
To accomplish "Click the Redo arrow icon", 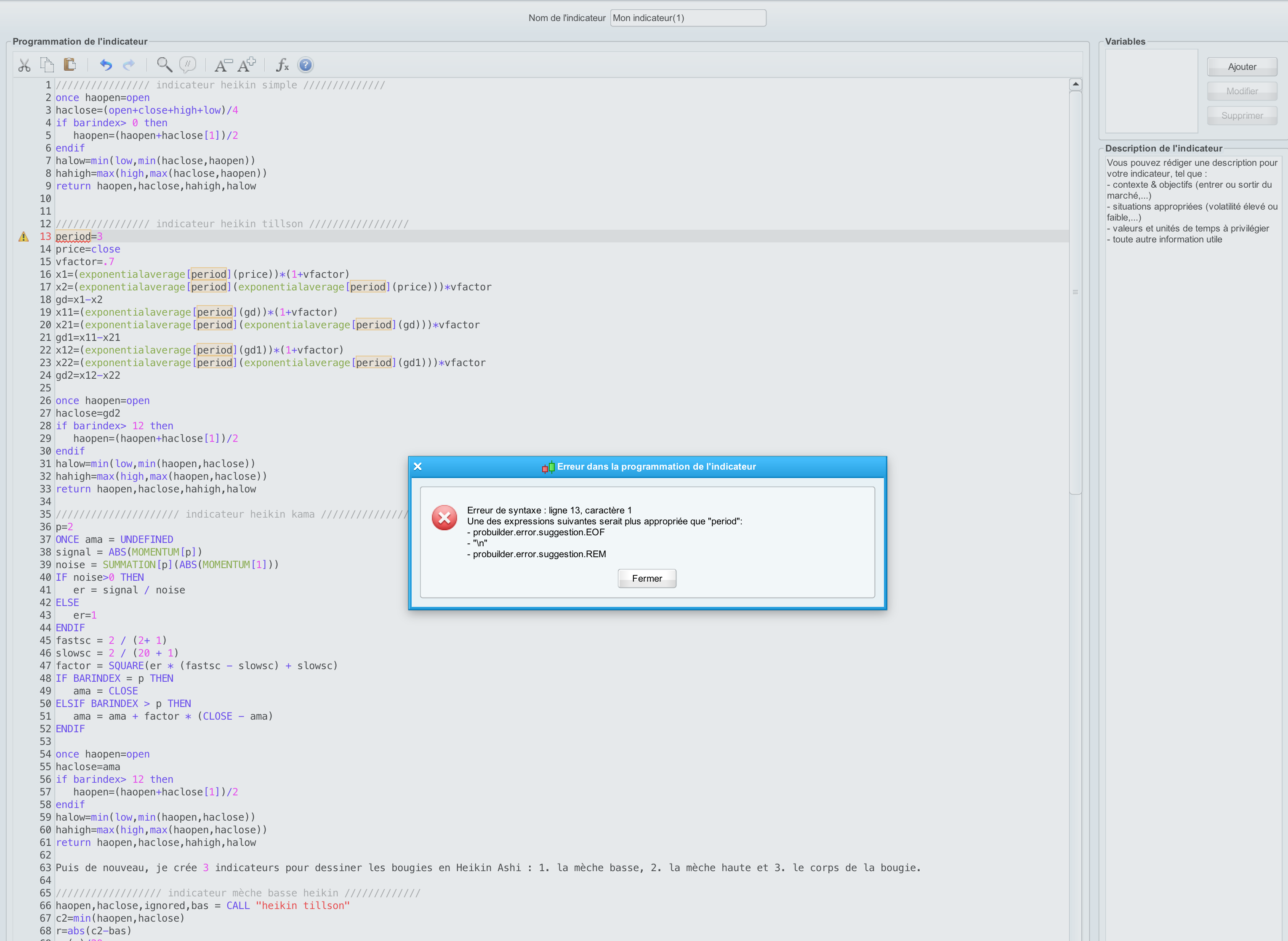I will [129, 65].
